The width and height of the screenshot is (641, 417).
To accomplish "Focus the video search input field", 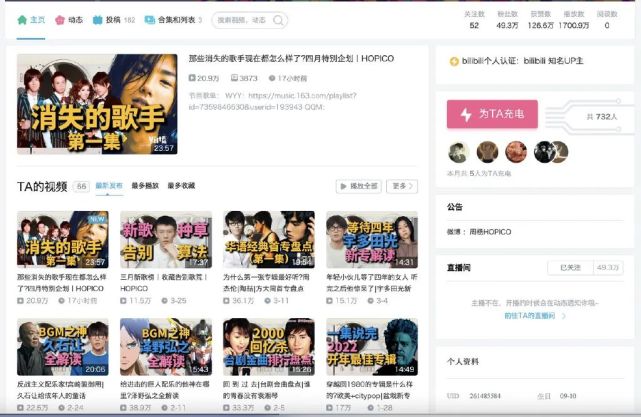I will 242,20.
